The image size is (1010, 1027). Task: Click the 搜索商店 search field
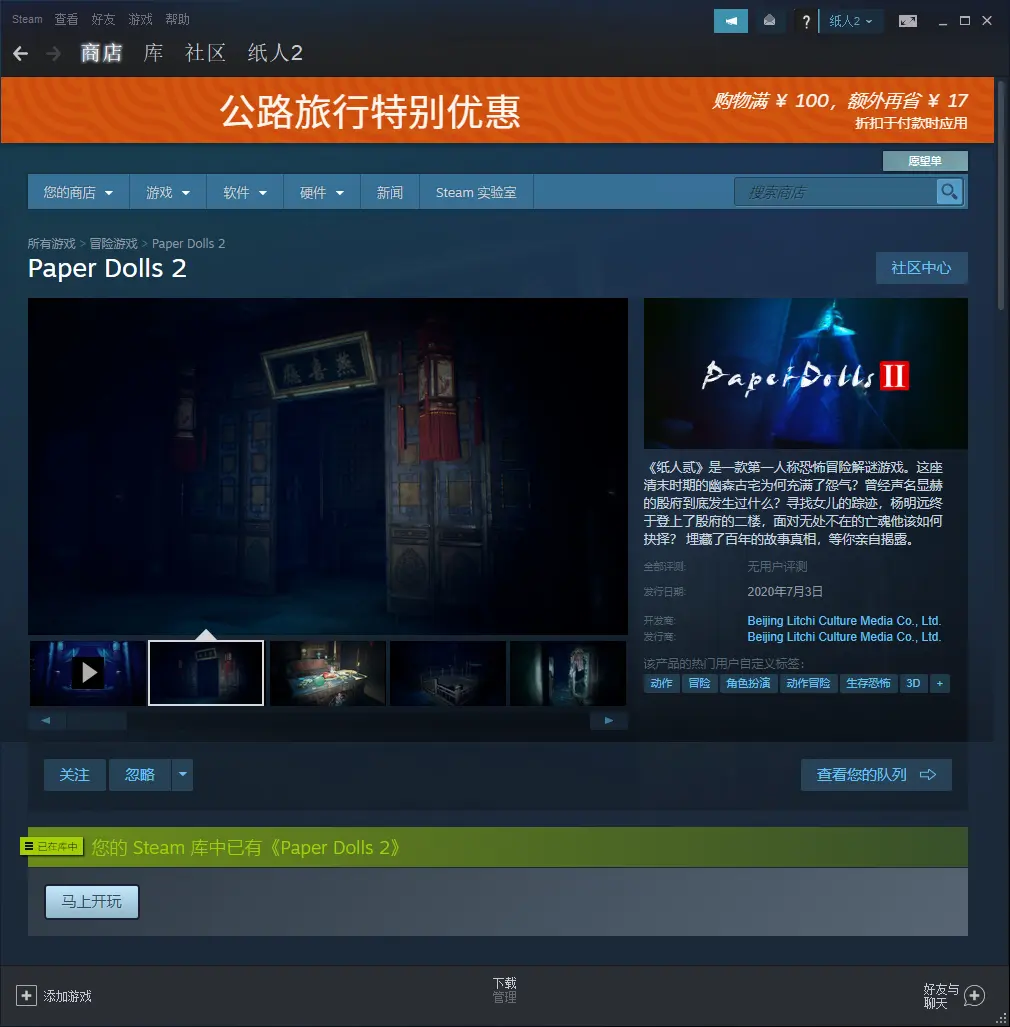point(836,192)
